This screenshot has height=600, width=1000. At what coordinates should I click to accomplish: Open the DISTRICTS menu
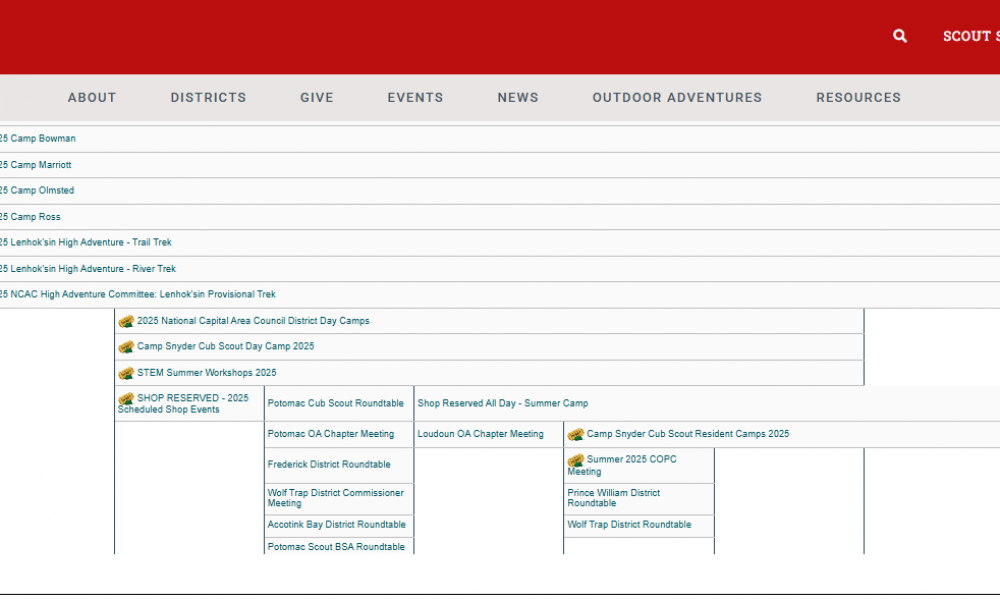208,98
